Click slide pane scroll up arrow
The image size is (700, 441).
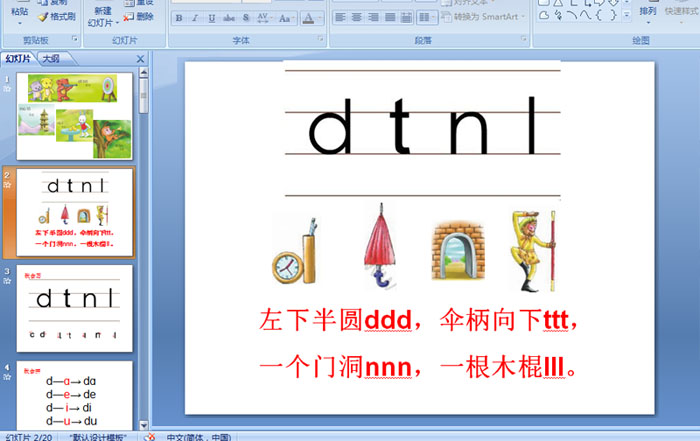pos(143,72)
